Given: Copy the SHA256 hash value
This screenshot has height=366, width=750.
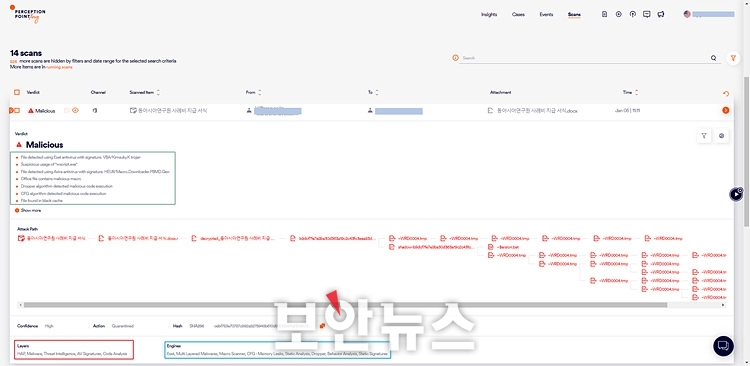Looking at the screenshot, I should (322, 326).
